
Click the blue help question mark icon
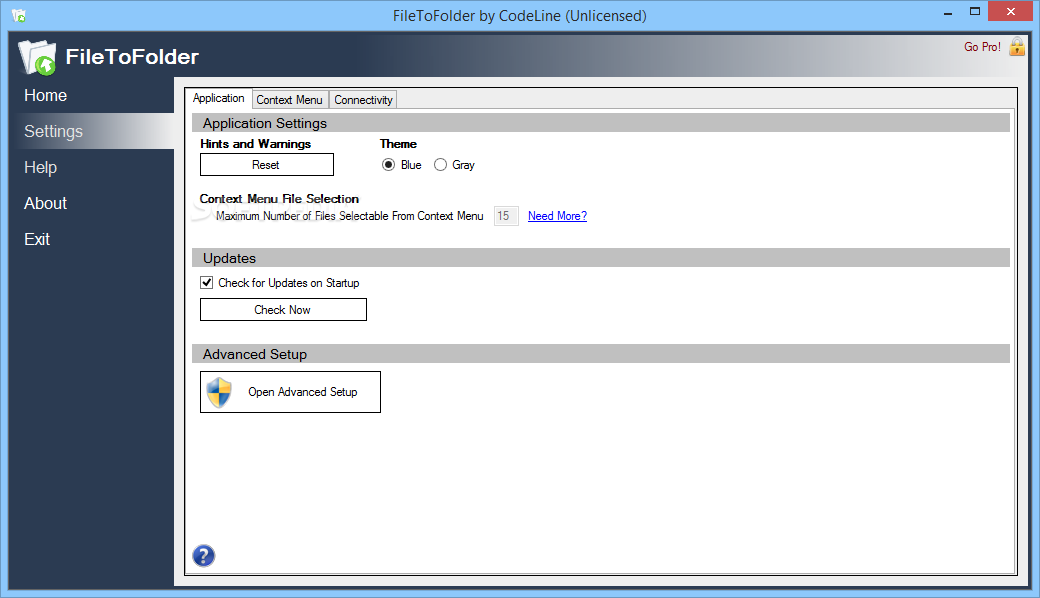tap(204, 556)
